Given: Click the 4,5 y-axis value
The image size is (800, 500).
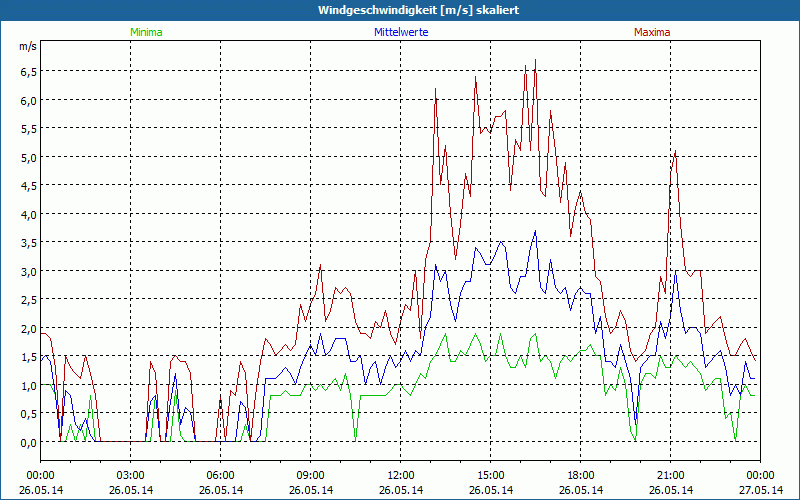Looking at the screenshot, I should pyautogui.click(x=28, y=186).
